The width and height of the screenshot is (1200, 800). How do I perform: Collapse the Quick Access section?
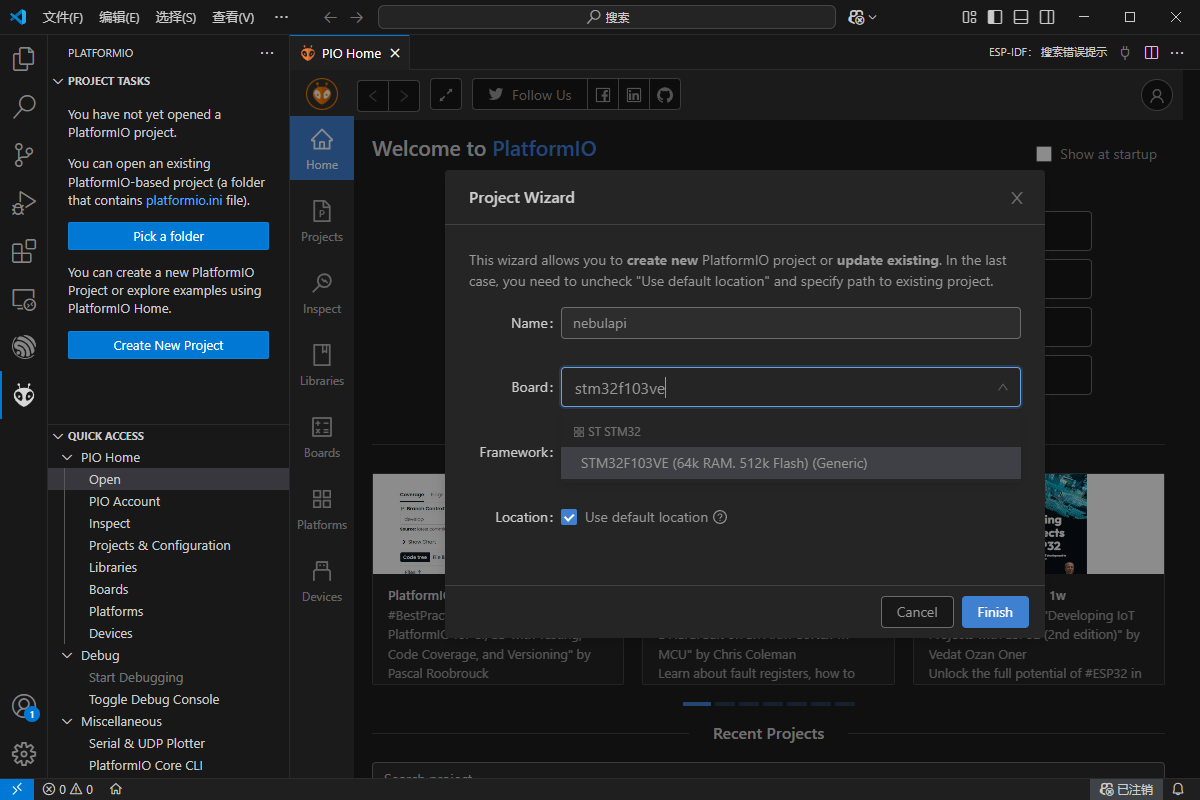coord(57,436)
